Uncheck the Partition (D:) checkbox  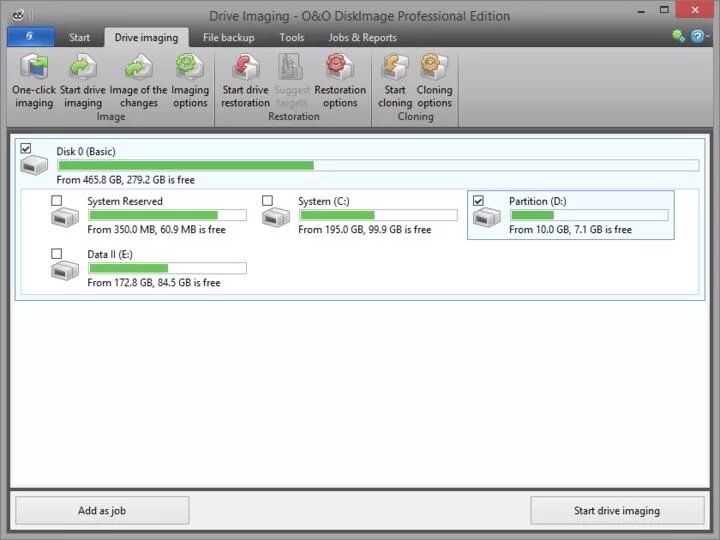[478, 201]
